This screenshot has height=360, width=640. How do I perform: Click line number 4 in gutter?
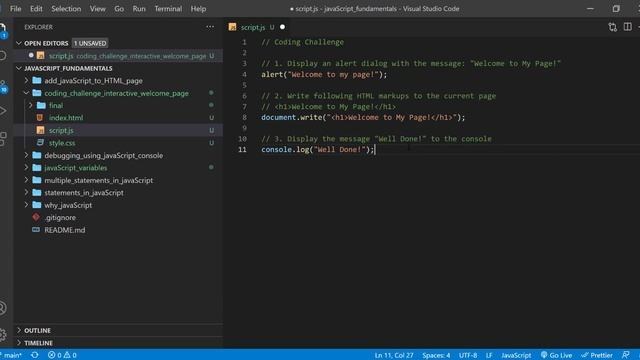click(x=244, y=74)
